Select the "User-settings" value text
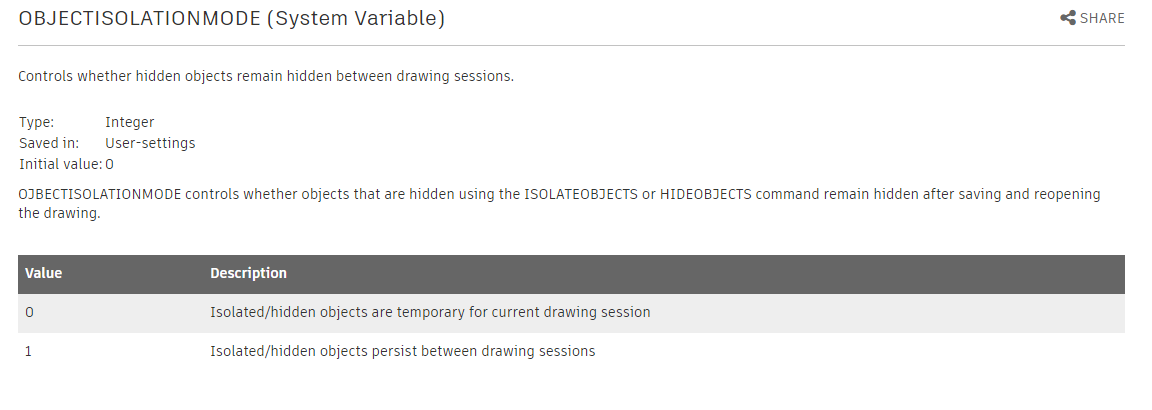Image resolution: width=1152 pixels, height=410 pixels. (x=150, y=143)
